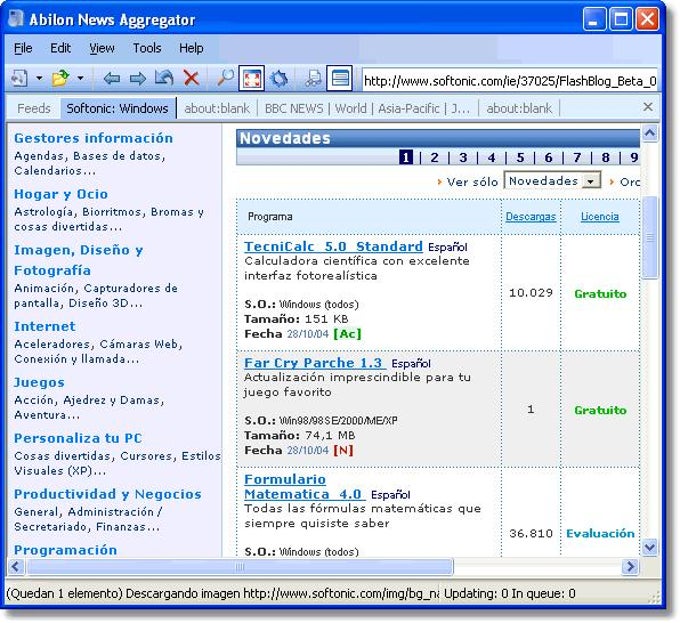Close the current tab with X
680x623 pixels.
tap(648, 107)
